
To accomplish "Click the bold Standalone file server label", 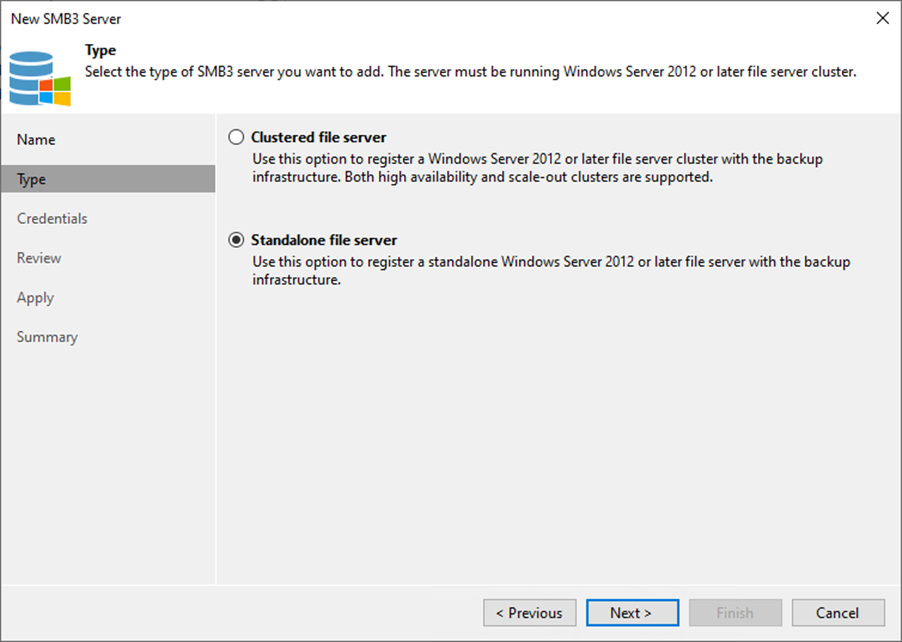I will pos(324,240).
